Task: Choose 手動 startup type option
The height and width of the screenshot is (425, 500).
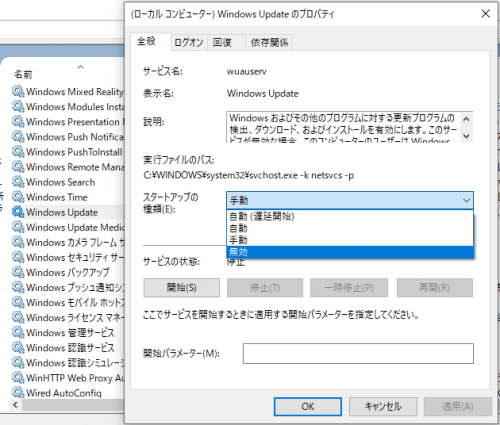Action: coord(350,240)
